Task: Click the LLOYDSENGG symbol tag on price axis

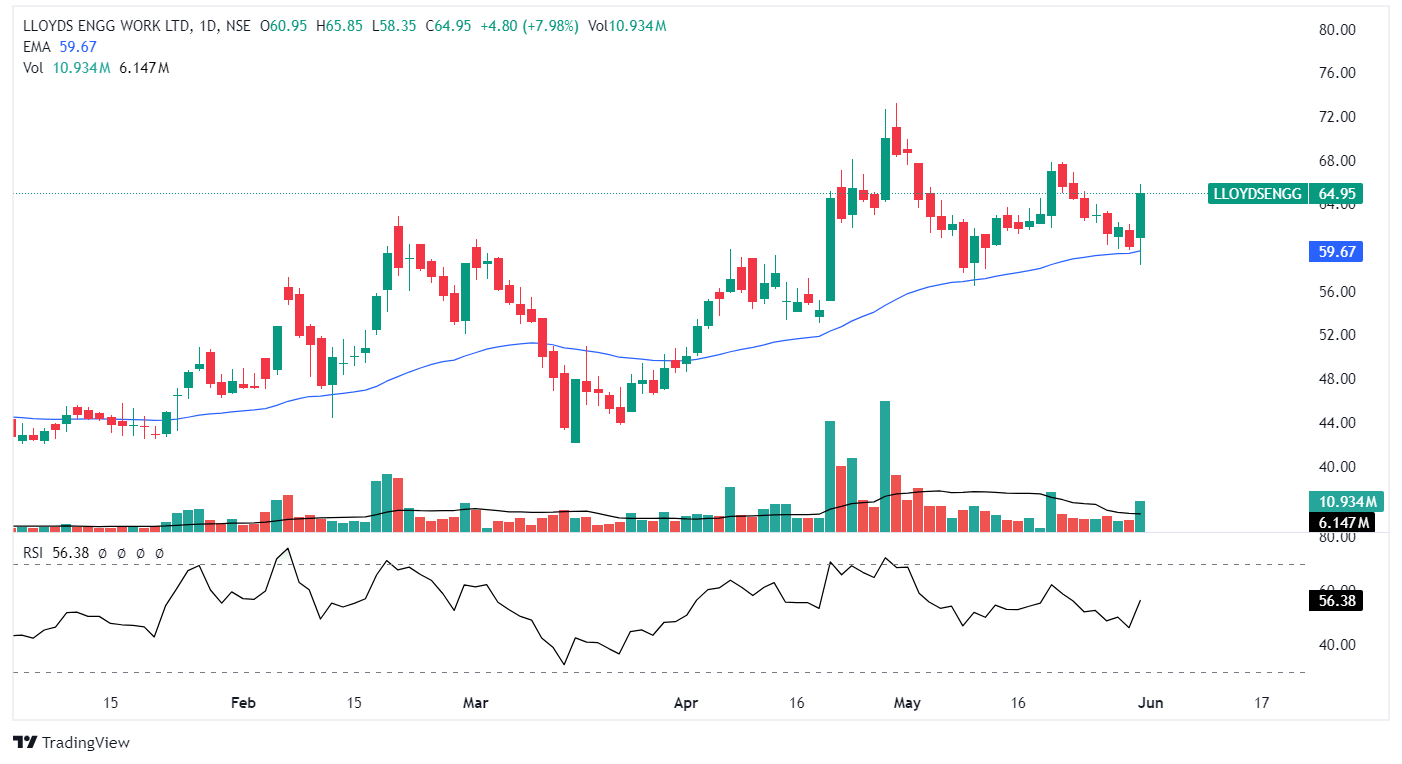Action: [x=1257, y=194]
